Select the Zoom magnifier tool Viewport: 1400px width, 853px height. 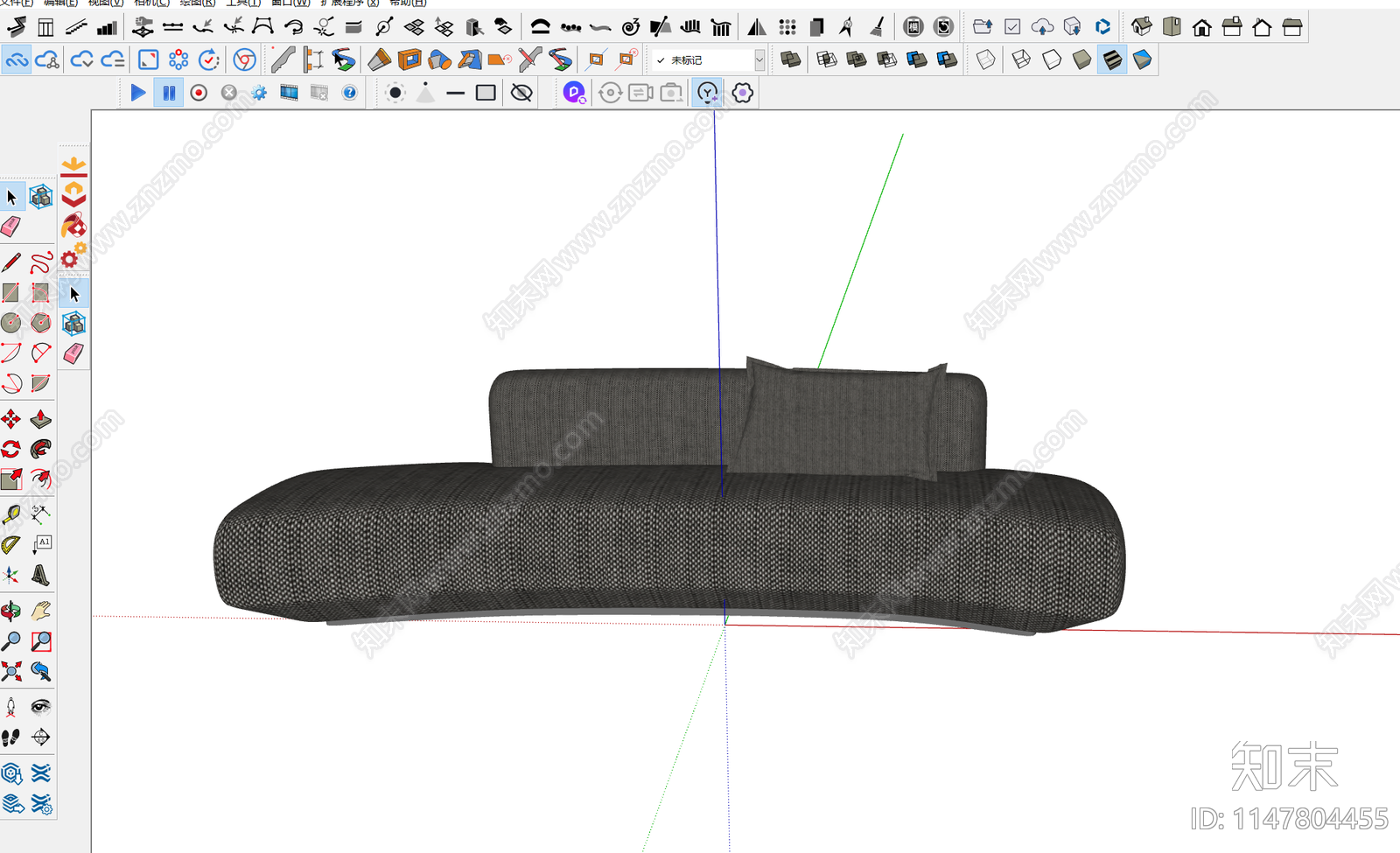11,641
